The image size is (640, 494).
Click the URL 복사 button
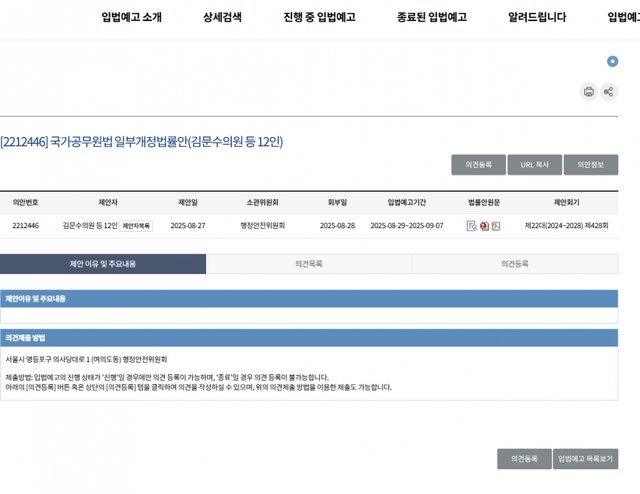click(x=534, y=165)
